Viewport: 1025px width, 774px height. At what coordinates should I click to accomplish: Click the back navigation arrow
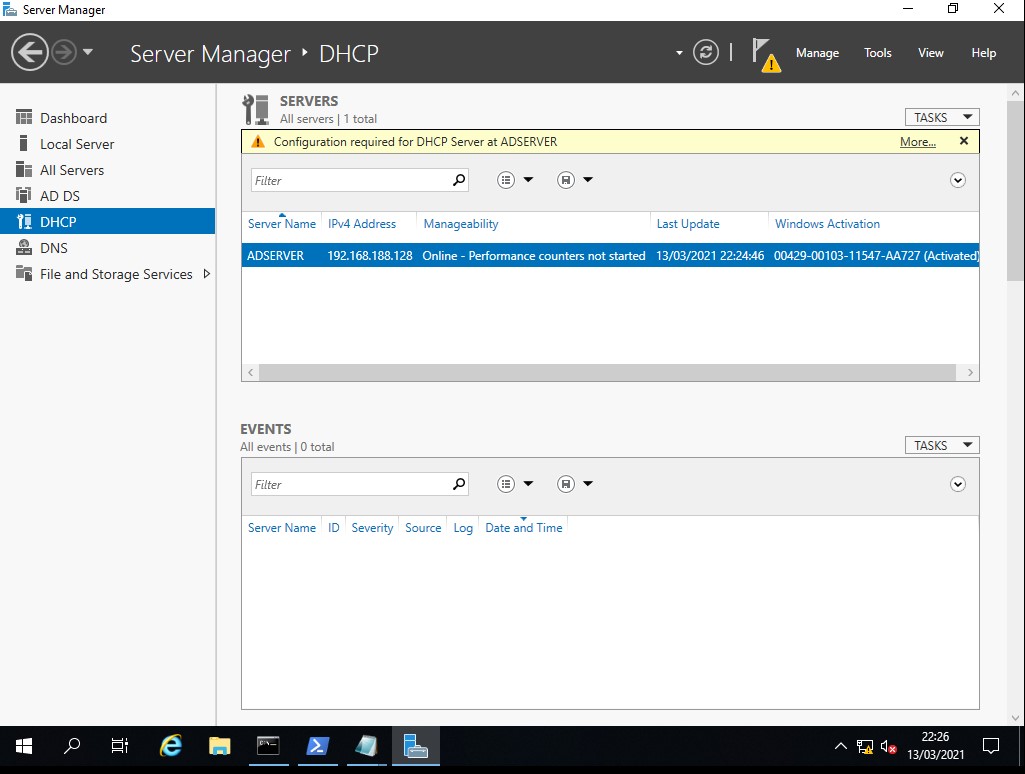(30, 53)
